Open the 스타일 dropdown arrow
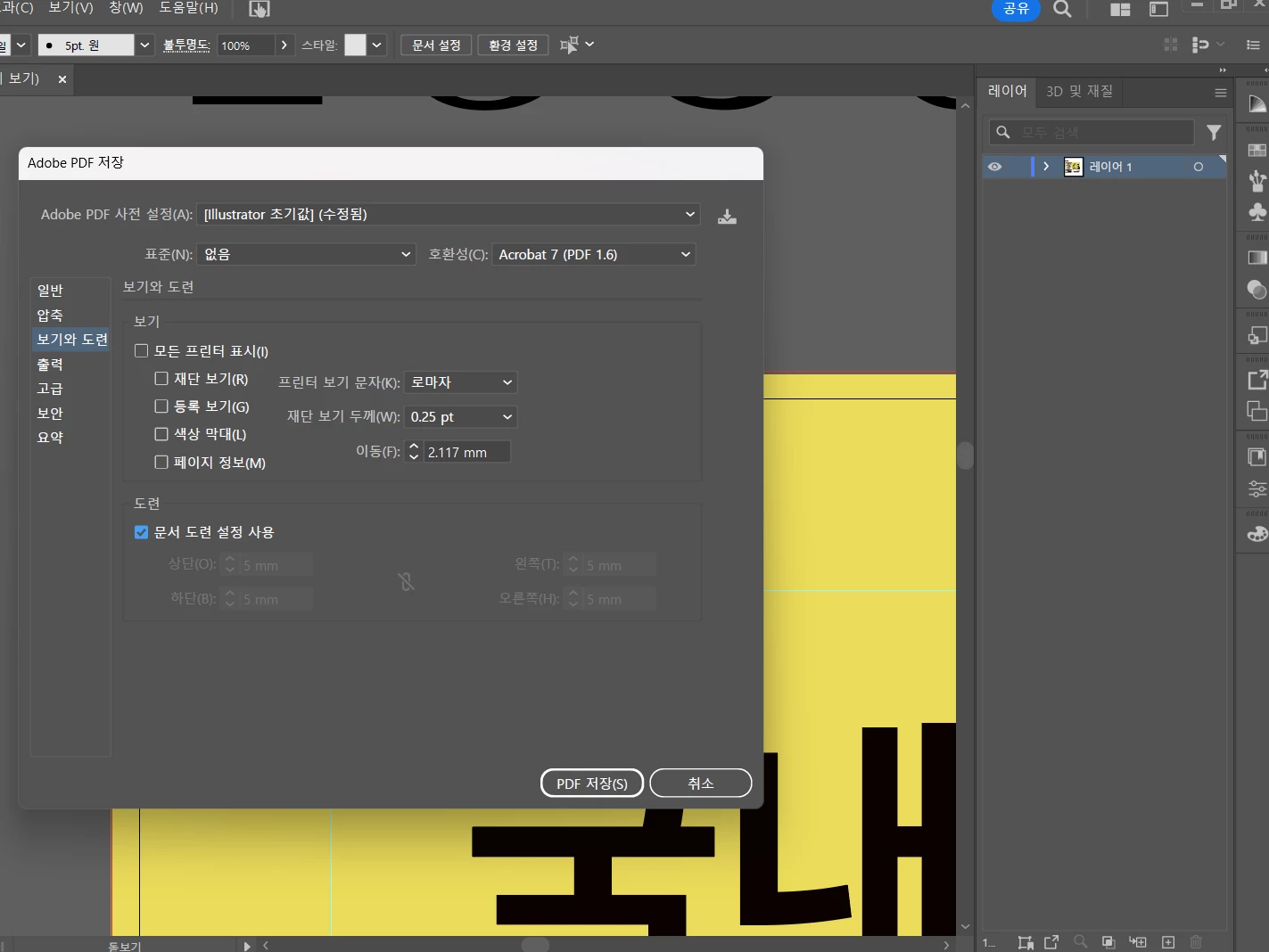 376,45
